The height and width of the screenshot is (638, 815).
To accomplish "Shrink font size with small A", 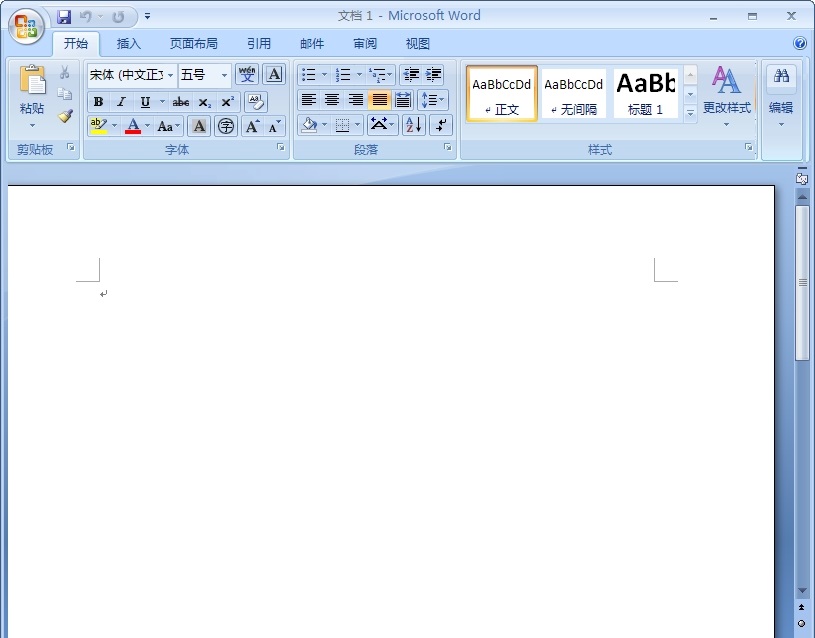I will [274, 126].
